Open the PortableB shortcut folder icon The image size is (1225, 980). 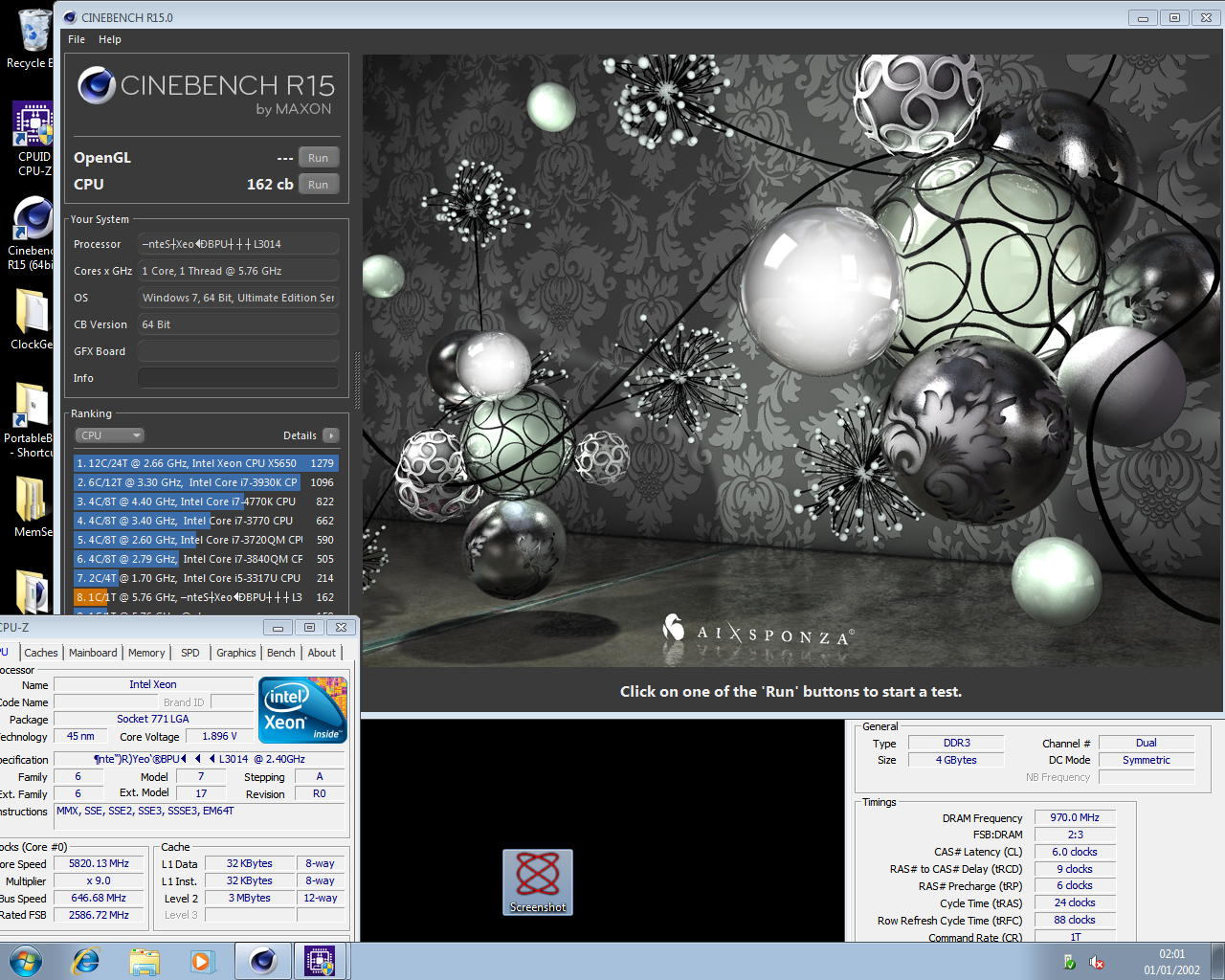pos(31,419)
